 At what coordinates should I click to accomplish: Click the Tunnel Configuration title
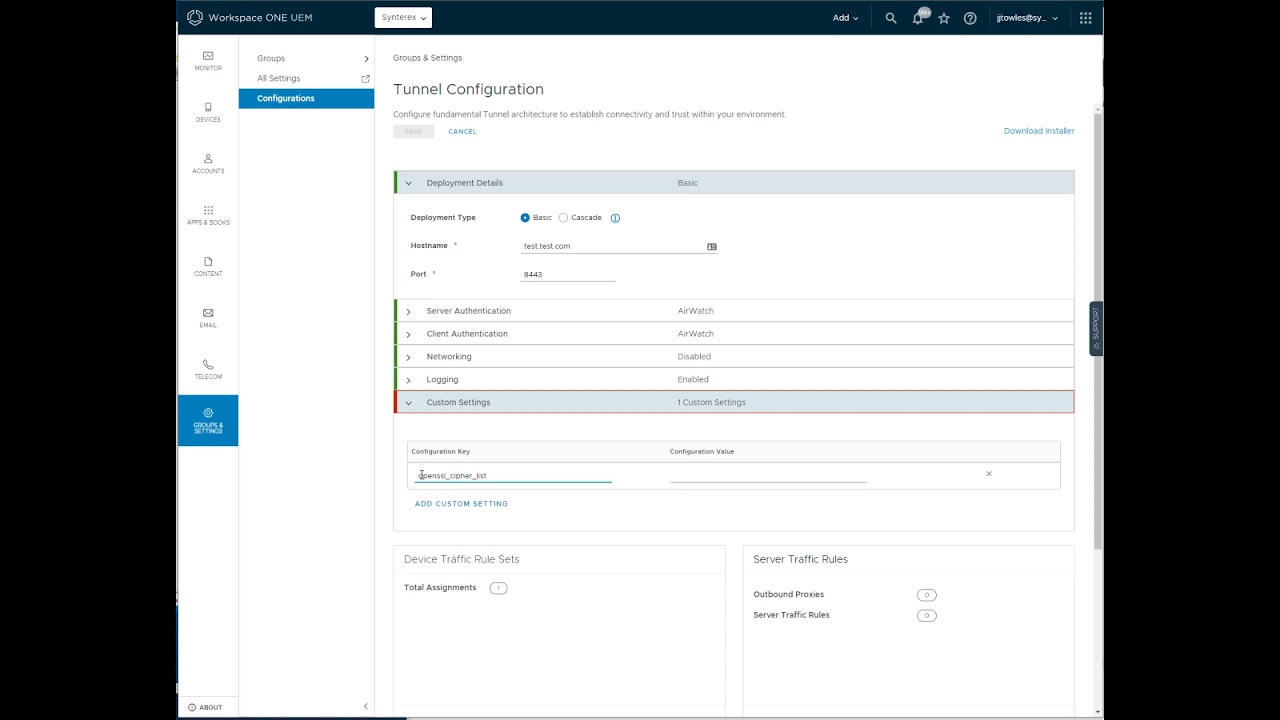pos(468,89)
